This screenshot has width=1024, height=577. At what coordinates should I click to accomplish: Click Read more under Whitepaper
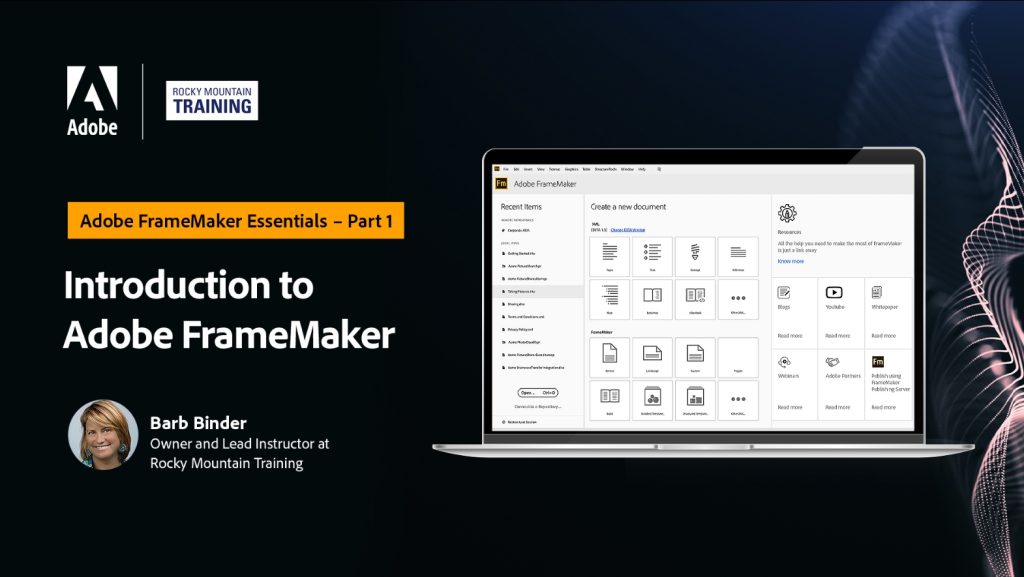pos(884,335)
